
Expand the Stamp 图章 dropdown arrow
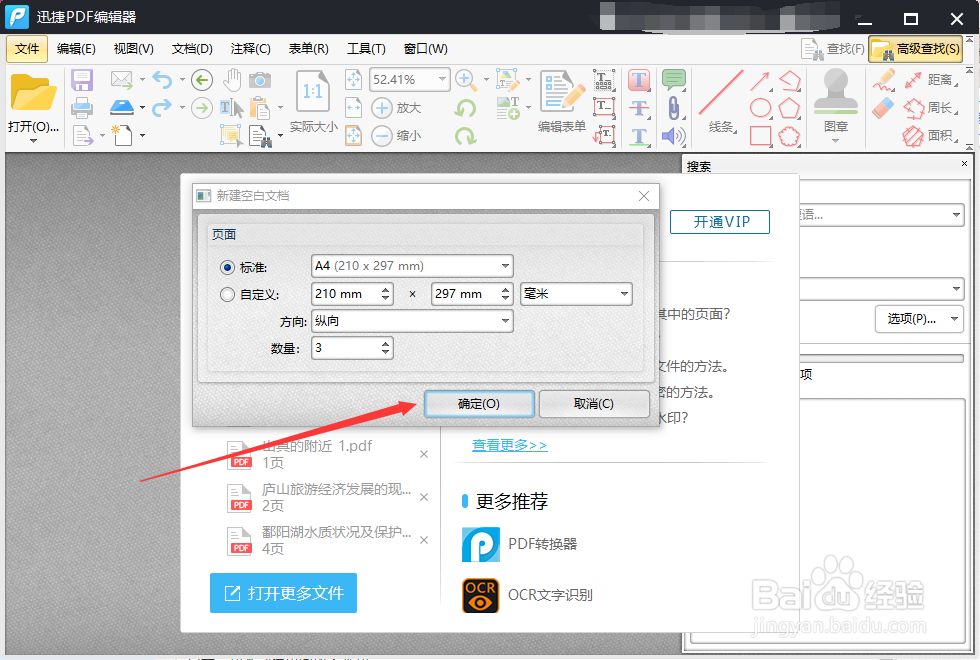[836, 141]
